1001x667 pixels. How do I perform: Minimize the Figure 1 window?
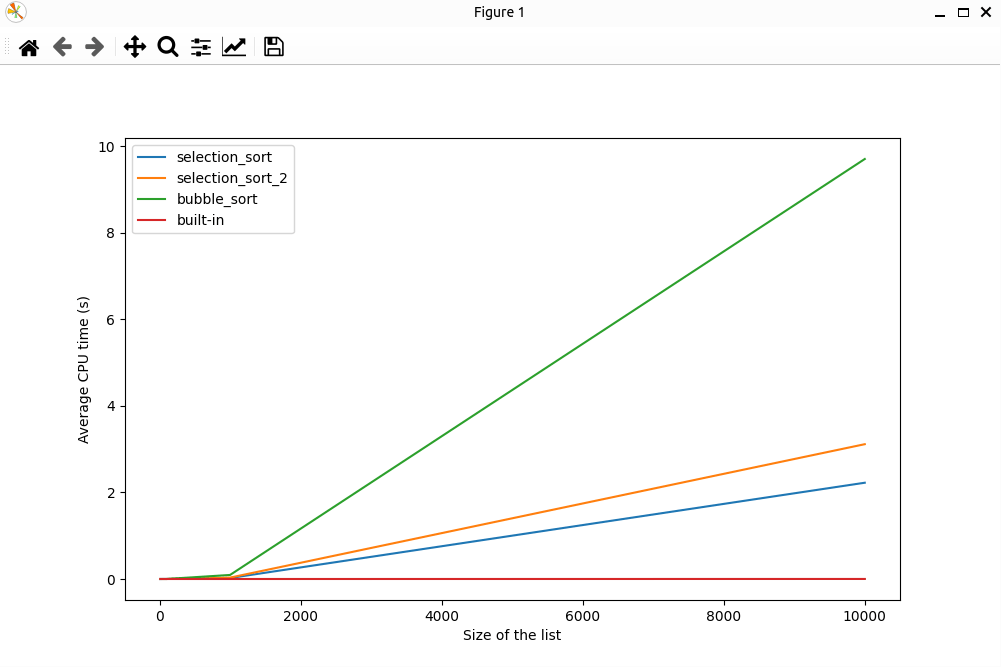[940, 13]
